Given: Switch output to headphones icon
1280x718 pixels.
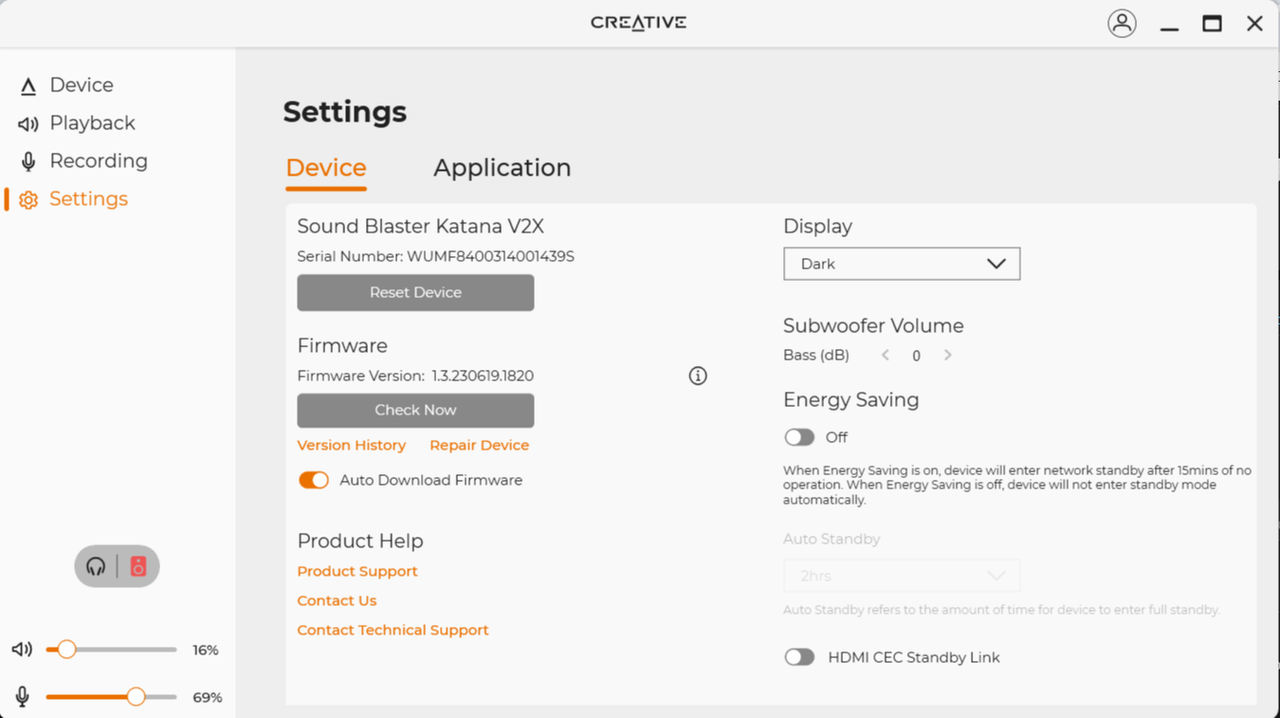Looking at the screenshot, I should (x=96, y=567).
